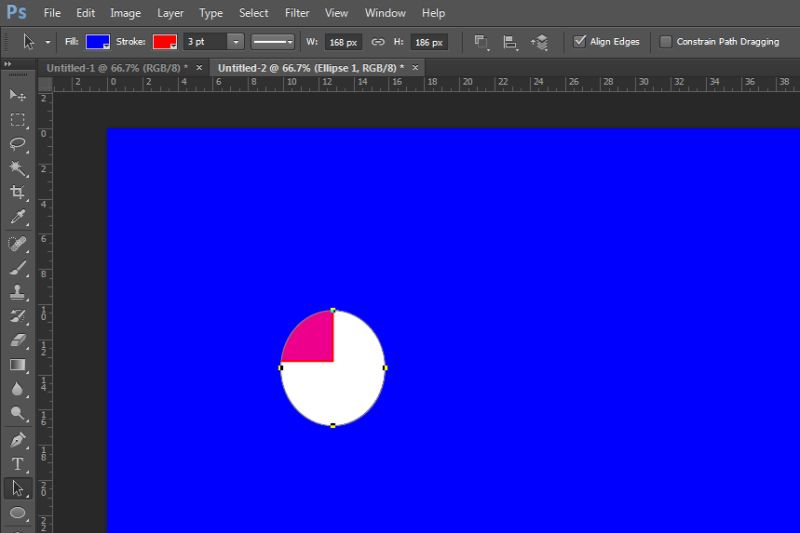Select the Eraser tool

(17, 340)
